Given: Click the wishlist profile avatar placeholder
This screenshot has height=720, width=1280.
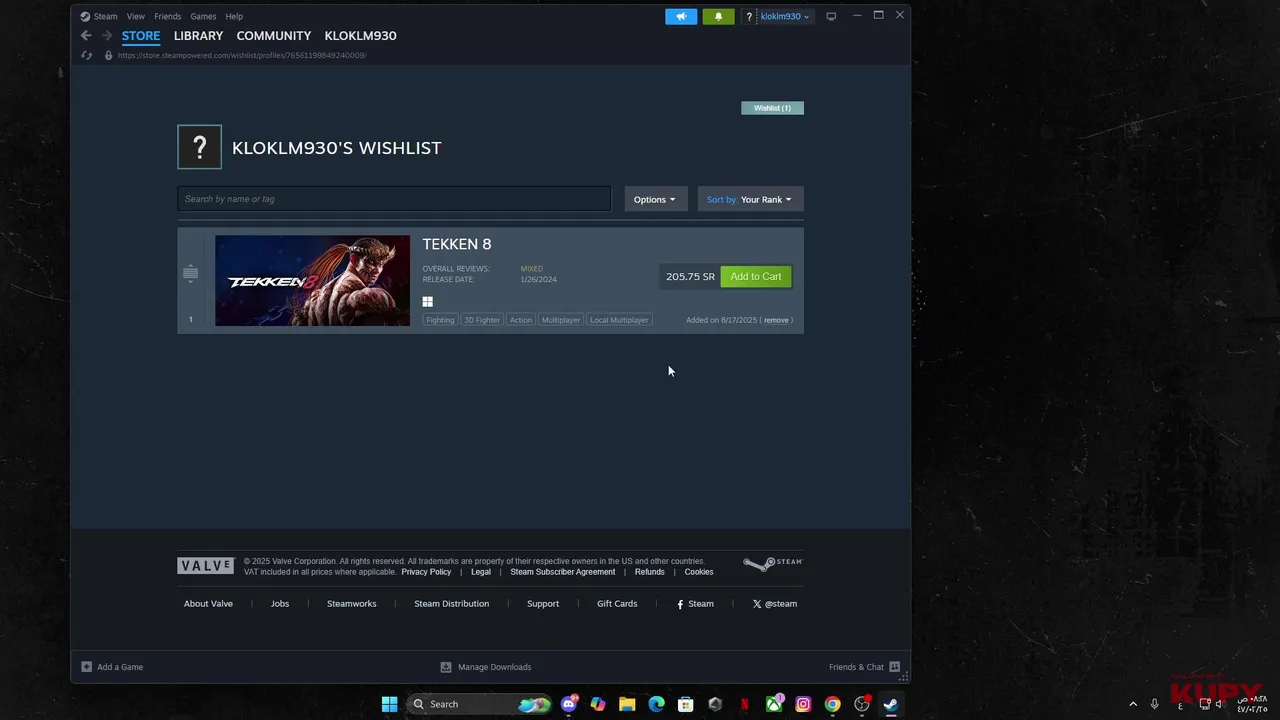Looking at the screenshot, I should click(199, 147).
